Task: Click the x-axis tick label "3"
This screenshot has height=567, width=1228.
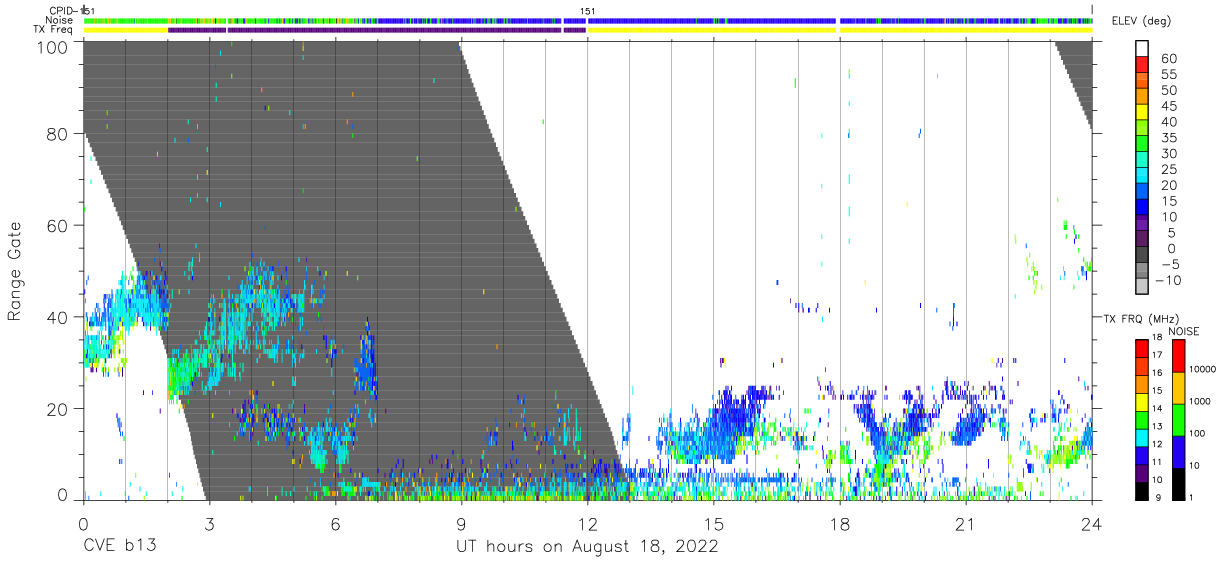Action: click(209, 524)
